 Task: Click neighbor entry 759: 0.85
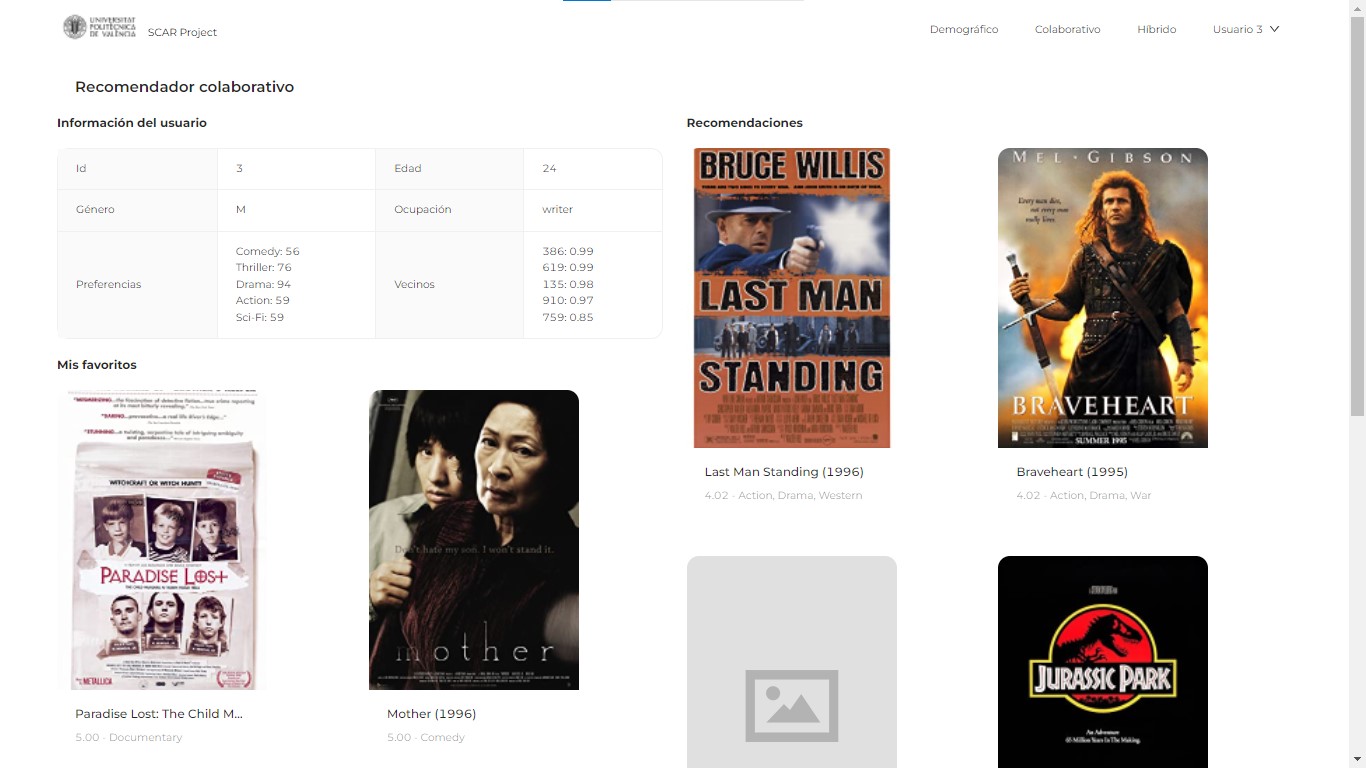pos(568,317)
